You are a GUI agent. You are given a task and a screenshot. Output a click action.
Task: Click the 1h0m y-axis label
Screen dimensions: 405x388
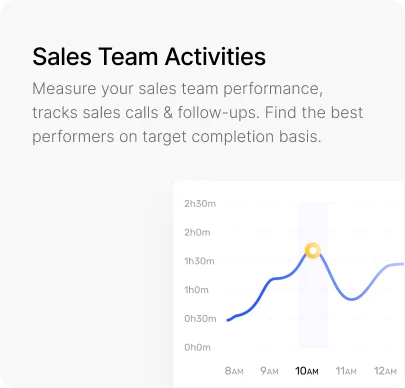click(x=196, y=290)
